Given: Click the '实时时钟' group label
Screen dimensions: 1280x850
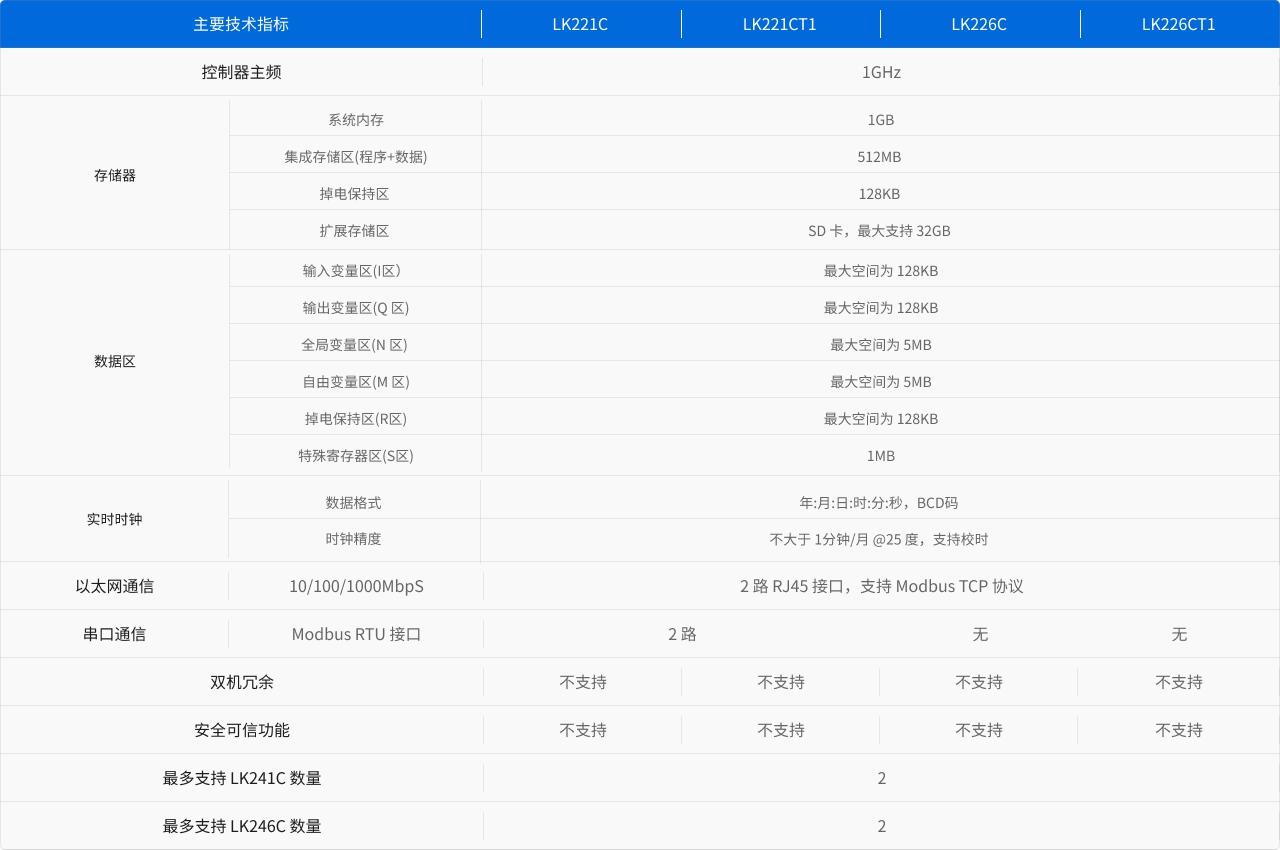Looking at the screenshot, I should [x=115, y=520].
